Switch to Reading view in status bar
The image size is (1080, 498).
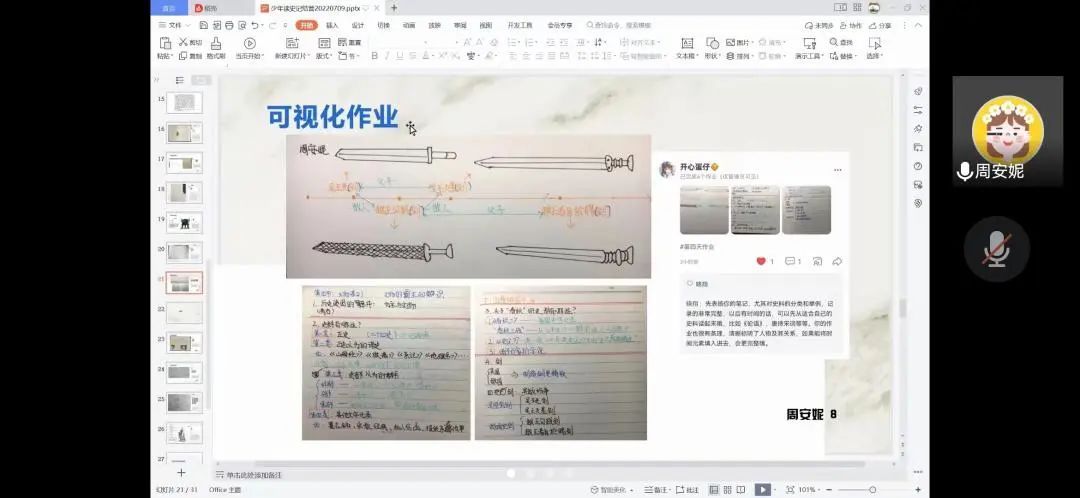742,490
